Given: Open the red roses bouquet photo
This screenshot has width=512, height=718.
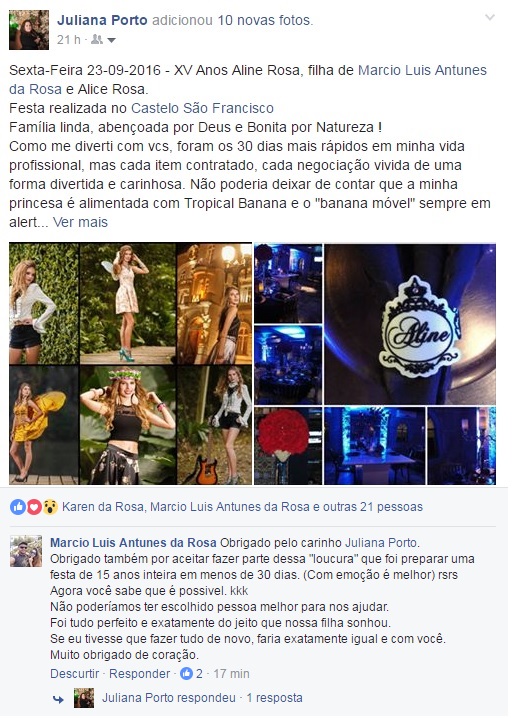Looking at the screenshot, I should click(288, 446).
